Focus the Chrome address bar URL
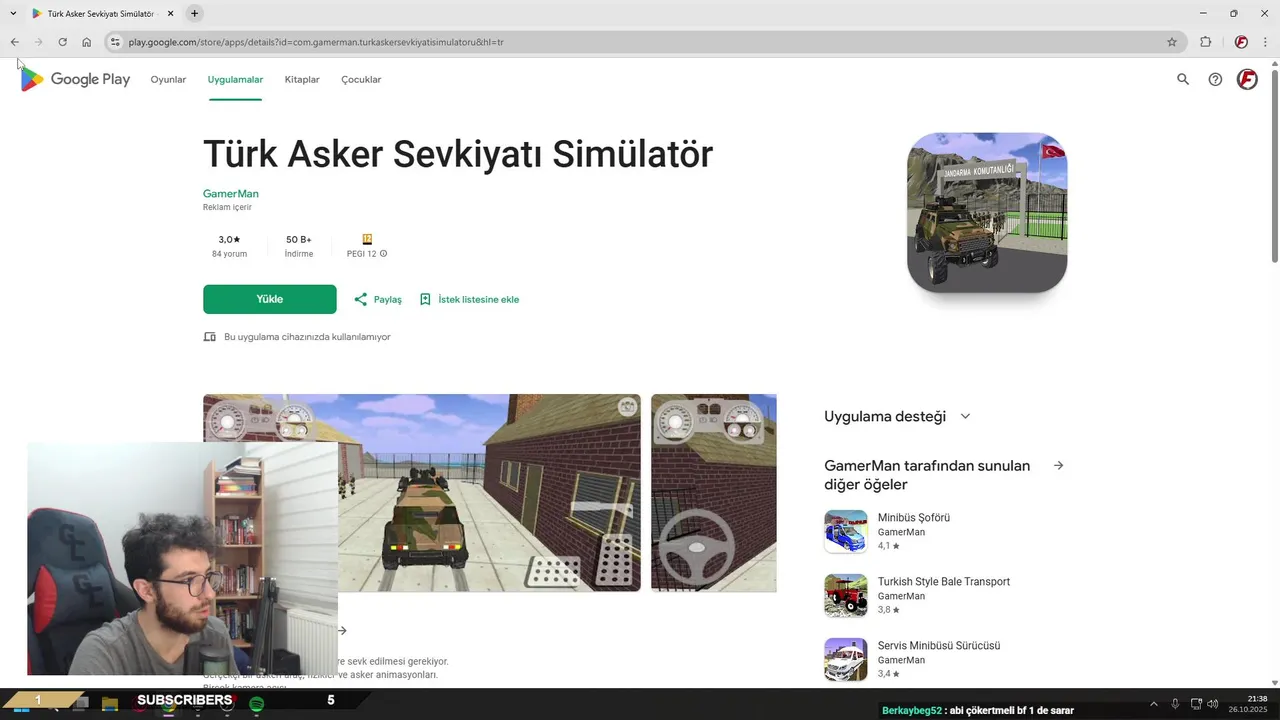This screenshot has height=720, width=1280. tap(316, 42)
